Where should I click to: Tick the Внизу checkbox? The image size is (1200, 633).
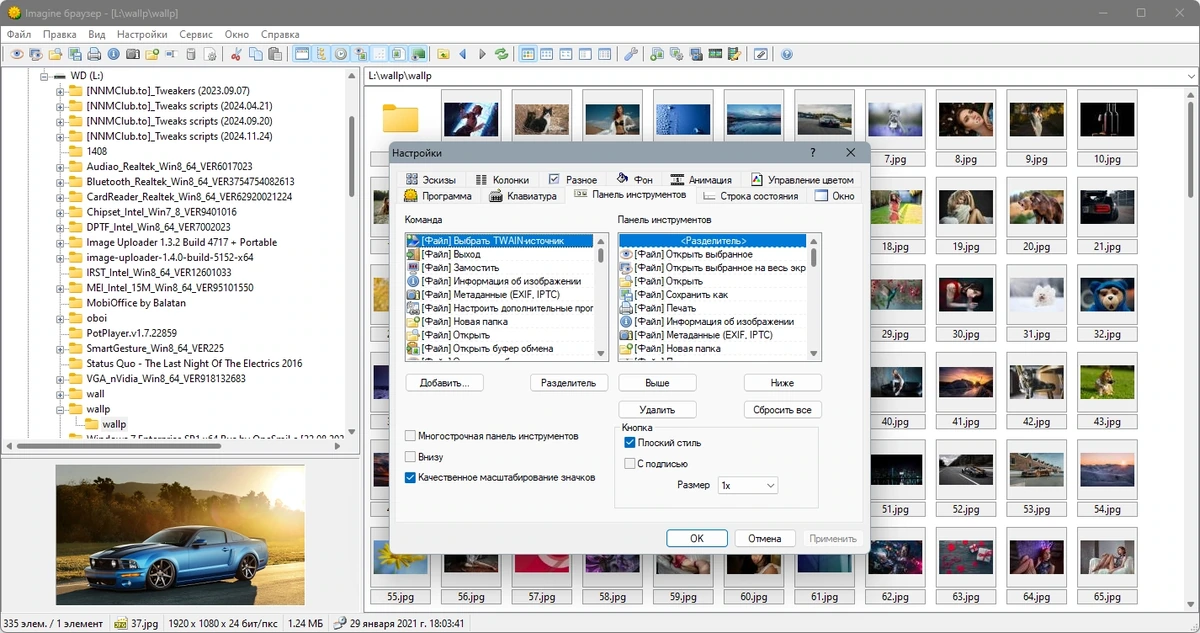tap(411, 457)
